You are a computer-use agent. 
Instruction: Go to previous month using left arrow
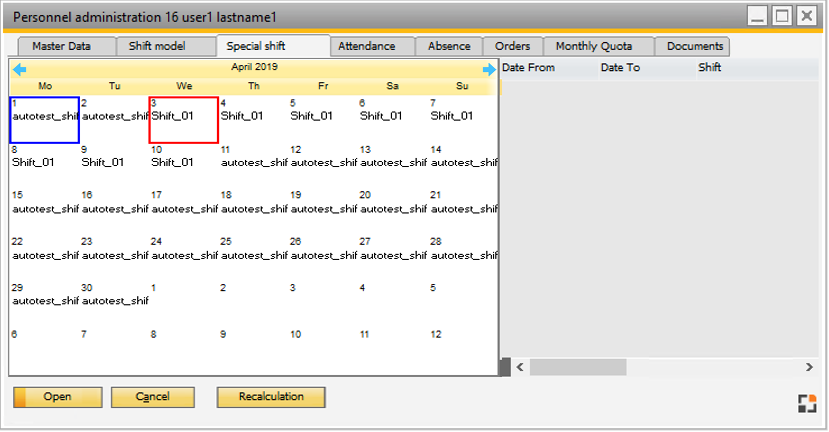pyautogui.click(x=16, y=69)
